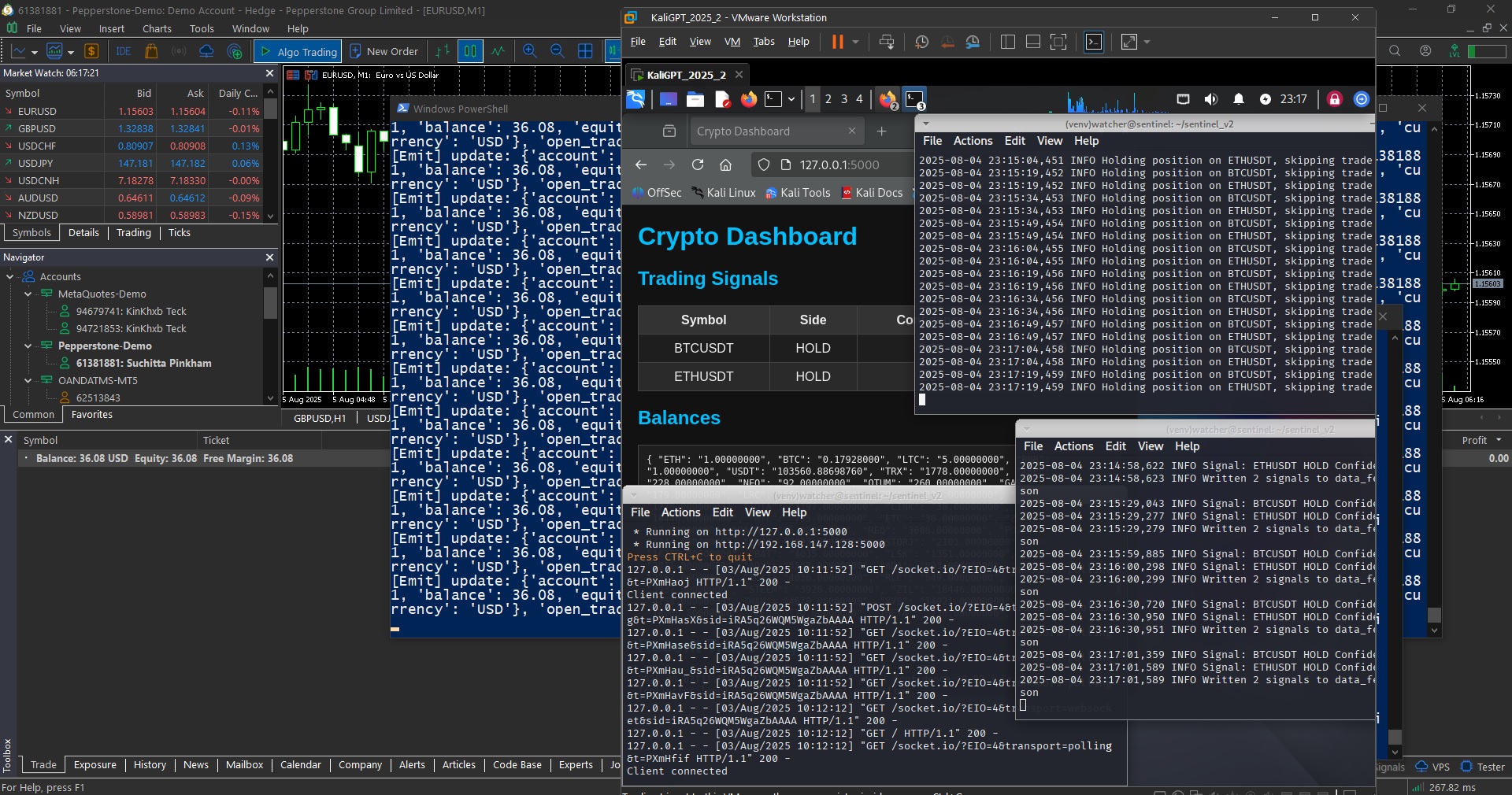This screenshot has width=1512, height=795.
Task: Toggle VMware console view button
Action: pos(1094,42)
